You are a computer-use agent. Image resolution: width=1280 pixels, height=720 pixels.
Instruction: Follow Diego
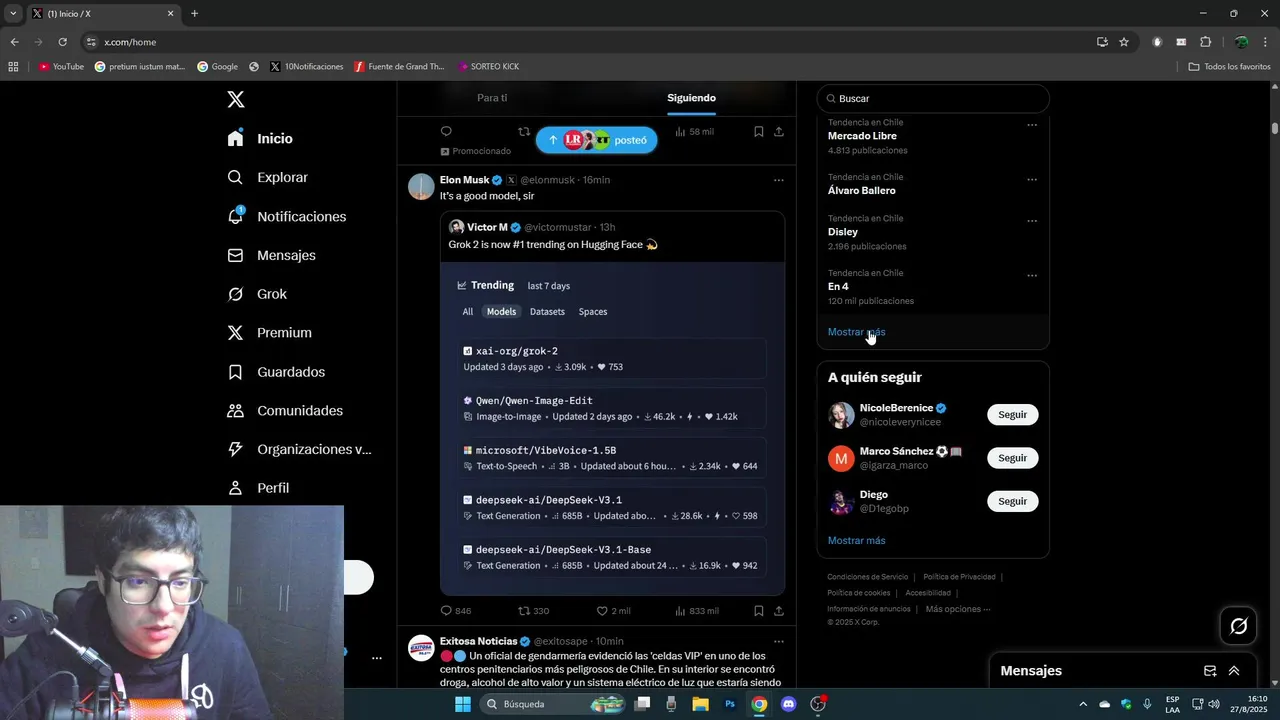click(1012, 501)
